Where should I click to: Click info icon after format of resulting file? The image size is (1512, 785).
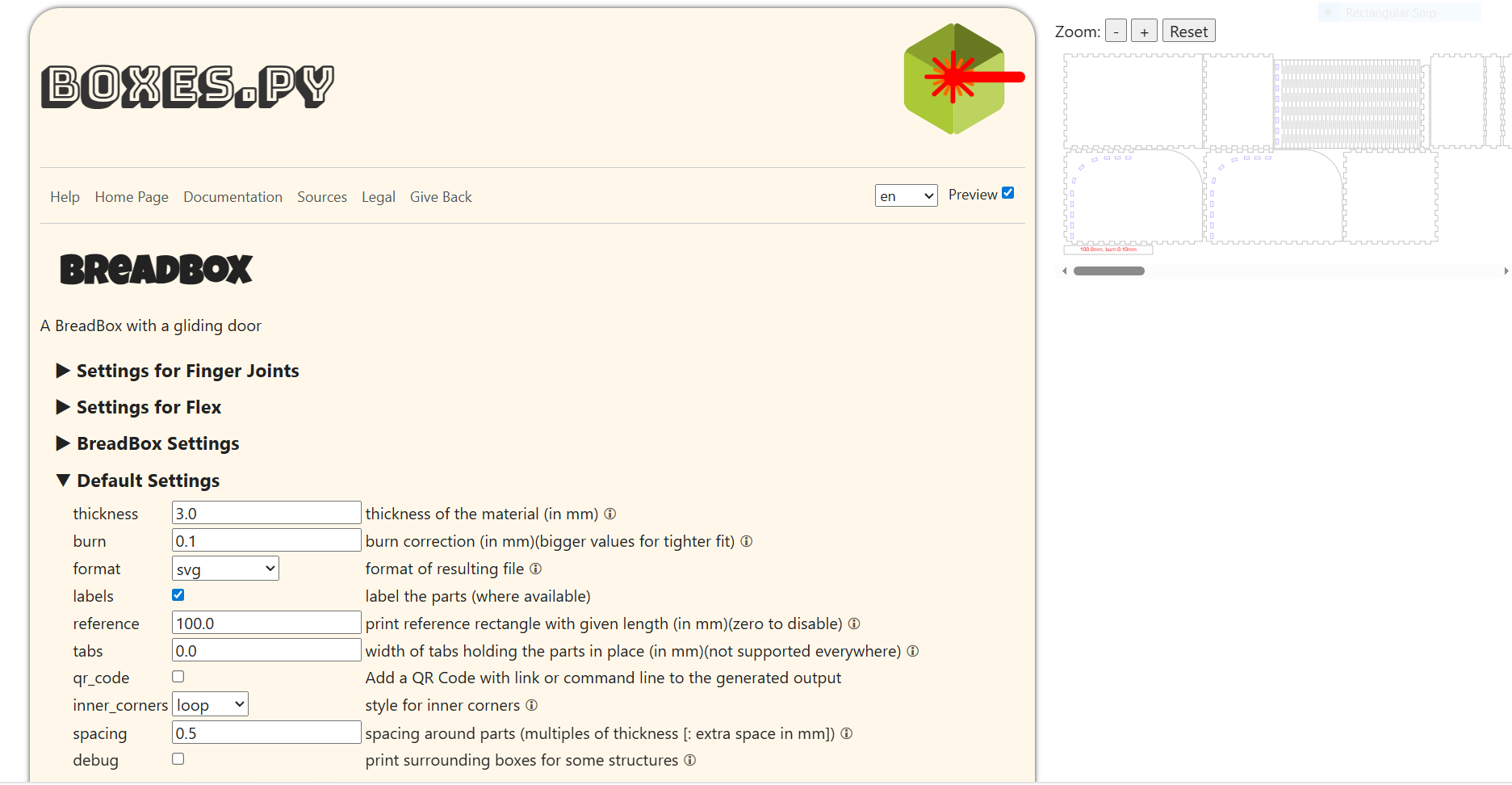[x=536, y=569]
